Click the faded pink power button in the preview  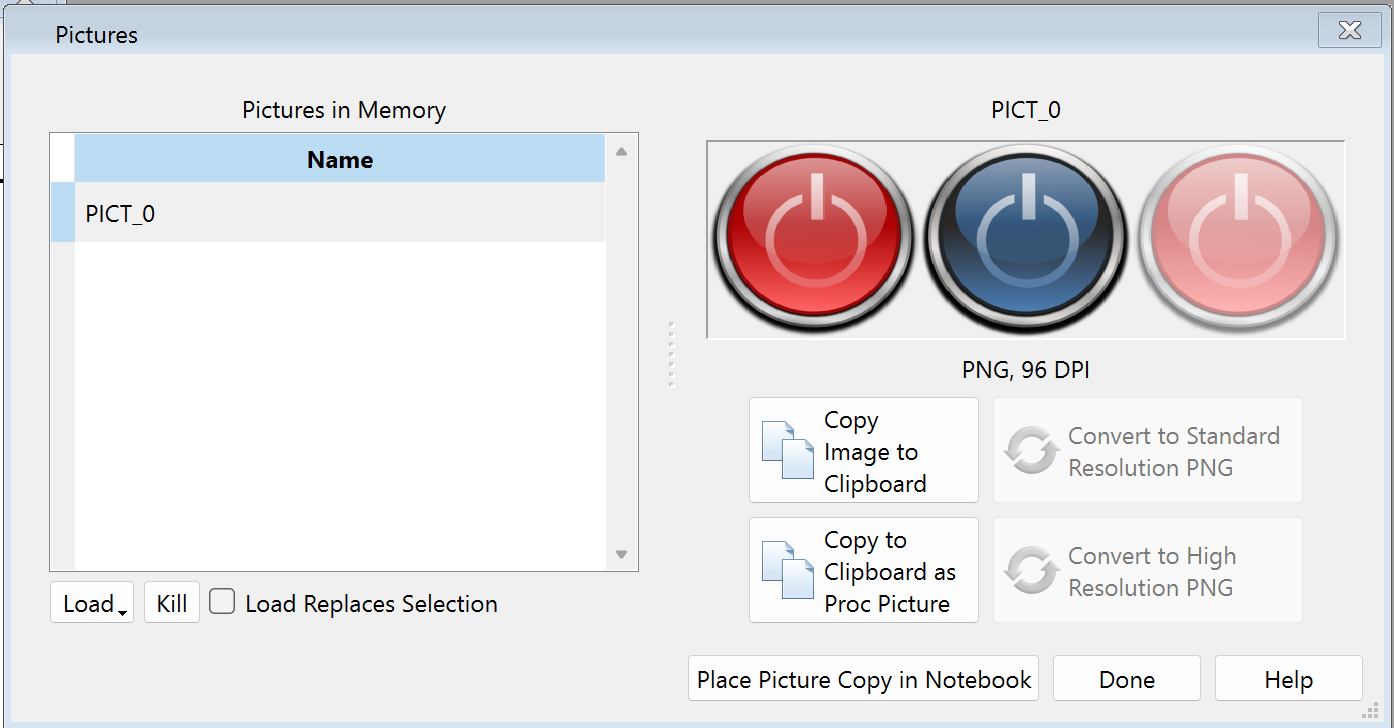(x=1238, y=237)
